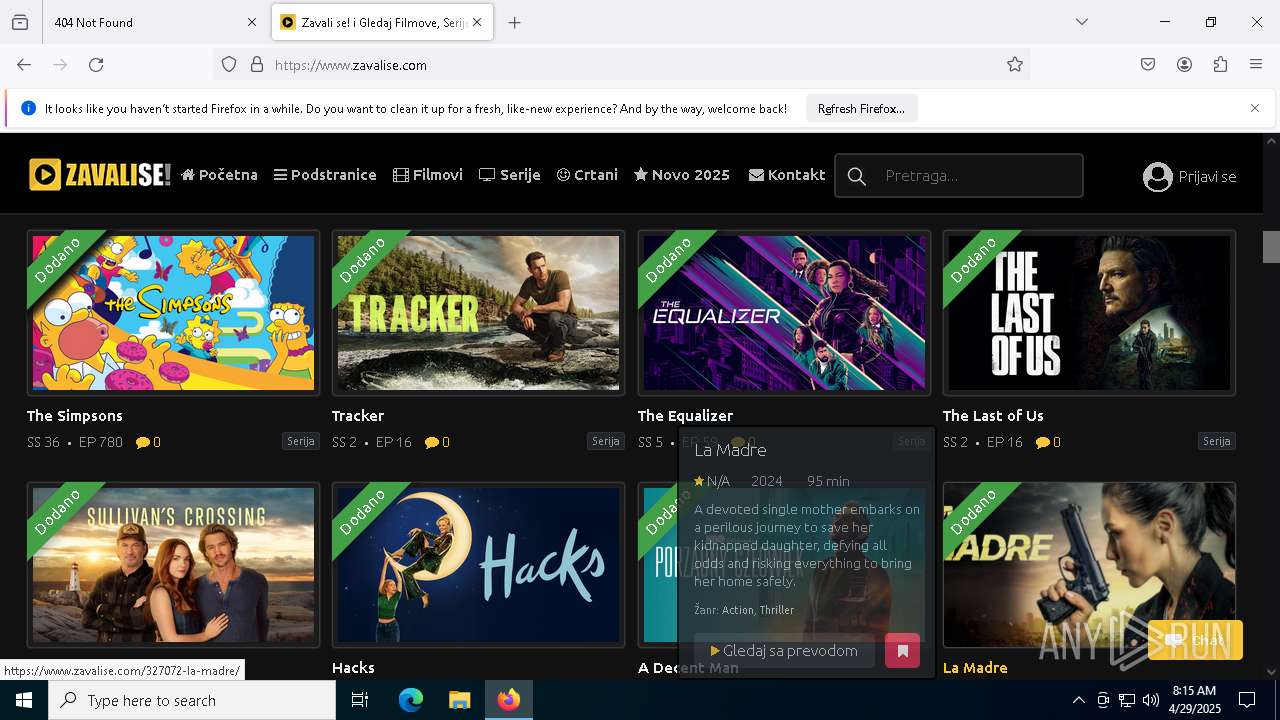Click the search magnifier icon
The width and height of the screenshot is (1280, 720).
point(857,176)
